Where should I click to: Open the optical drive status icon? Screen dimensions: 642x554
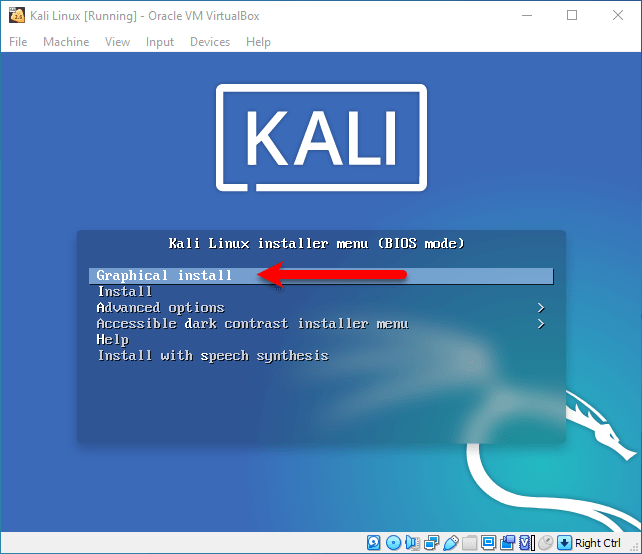(x=393, y=543)
